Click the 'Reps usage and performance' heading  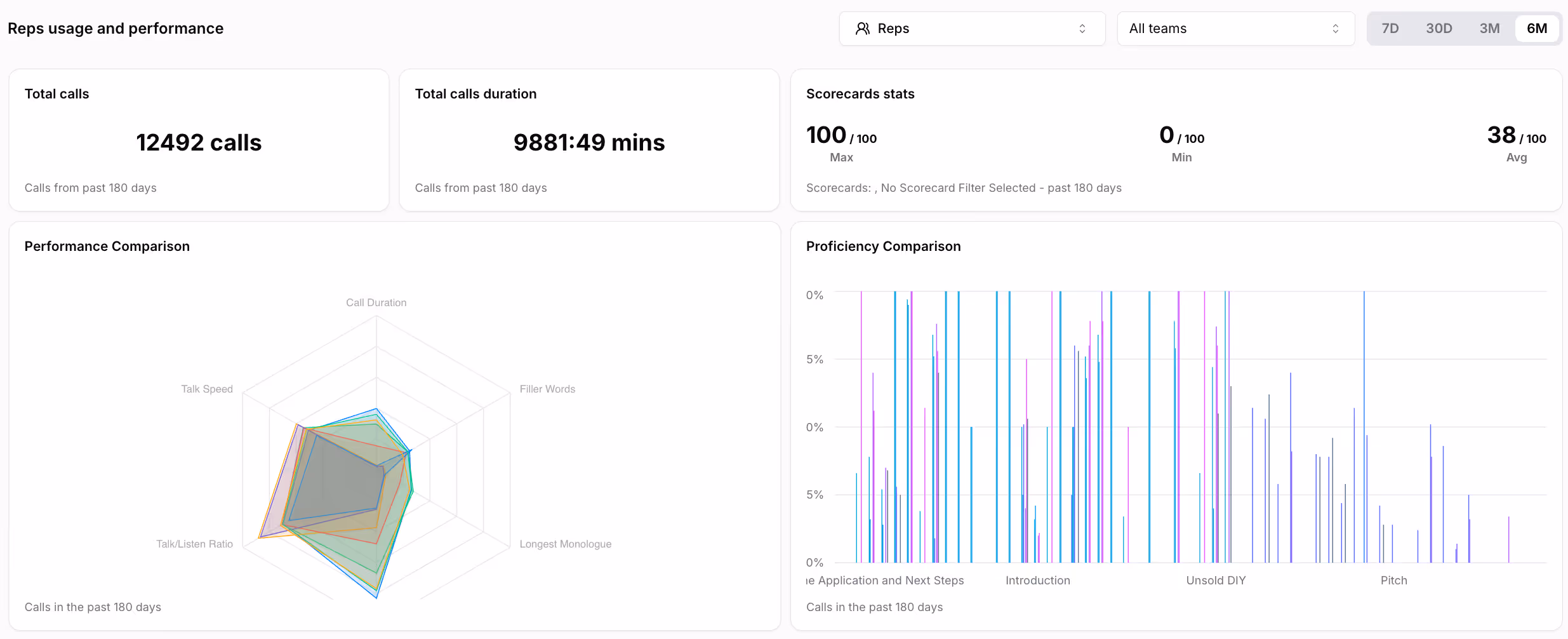pos(116,29)
